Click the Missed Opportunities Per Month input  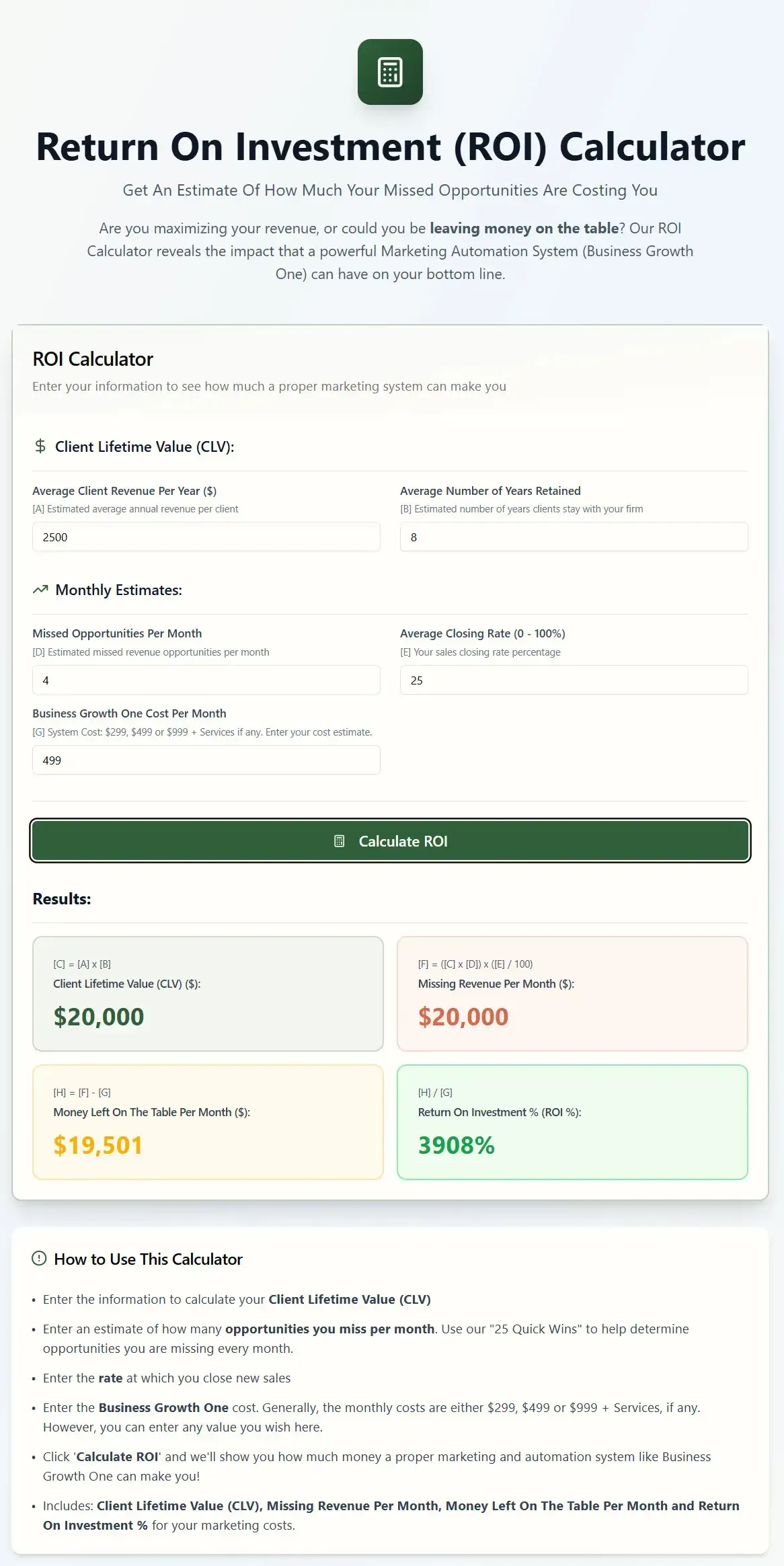[206, 680]
